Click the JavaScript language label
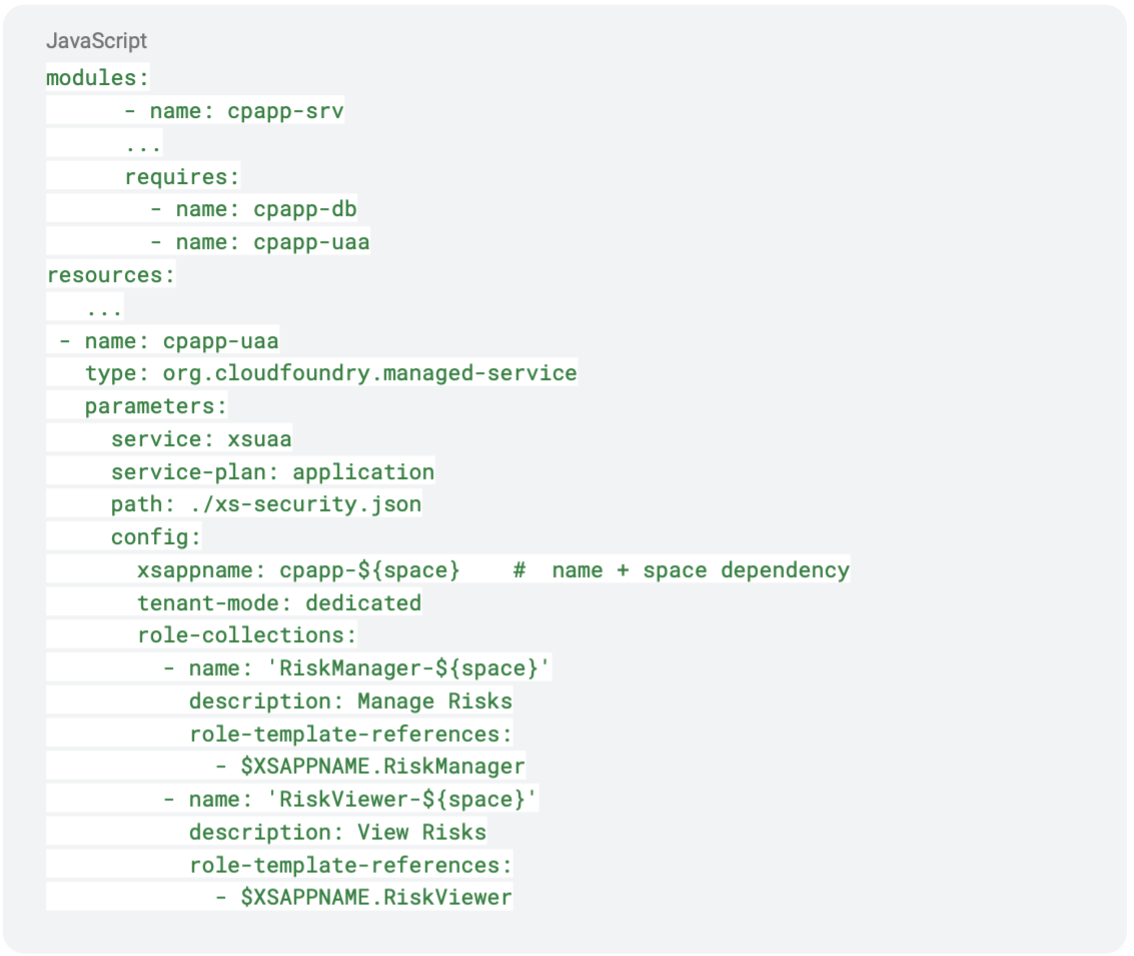 [96, 40]
